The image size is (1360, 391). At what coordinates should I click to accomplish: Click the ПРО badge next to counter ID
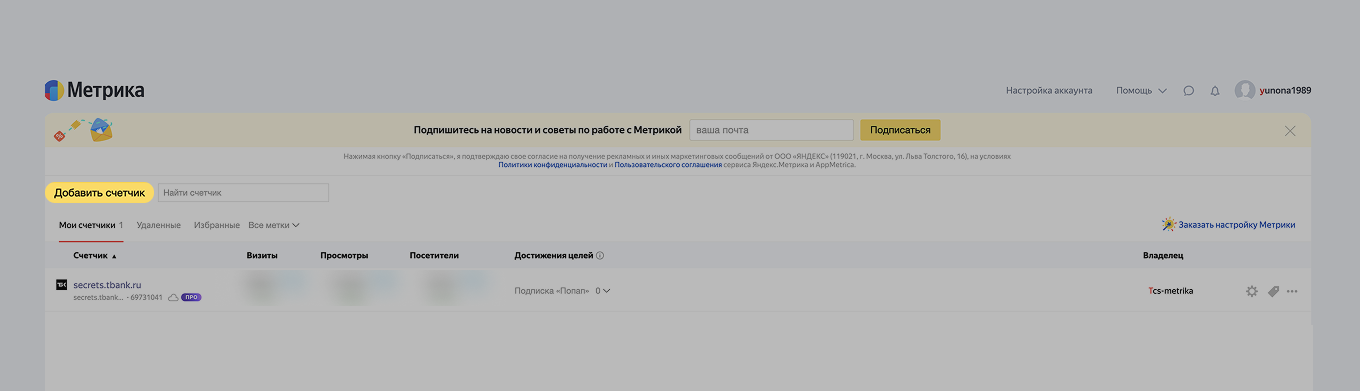[191, 297]
